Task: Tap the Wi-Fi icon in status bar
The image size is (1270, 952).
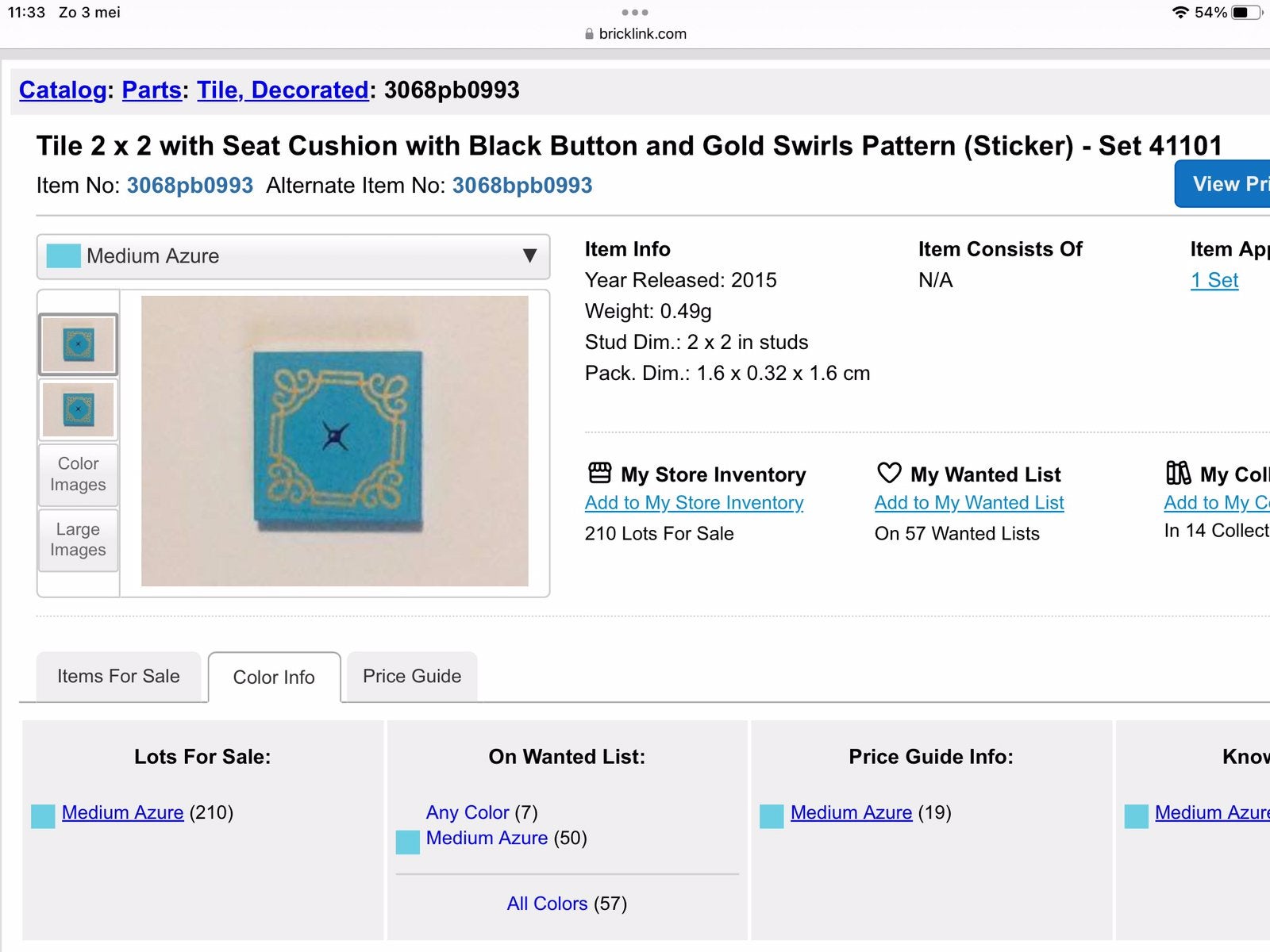Action: [x=1180, y=13]
